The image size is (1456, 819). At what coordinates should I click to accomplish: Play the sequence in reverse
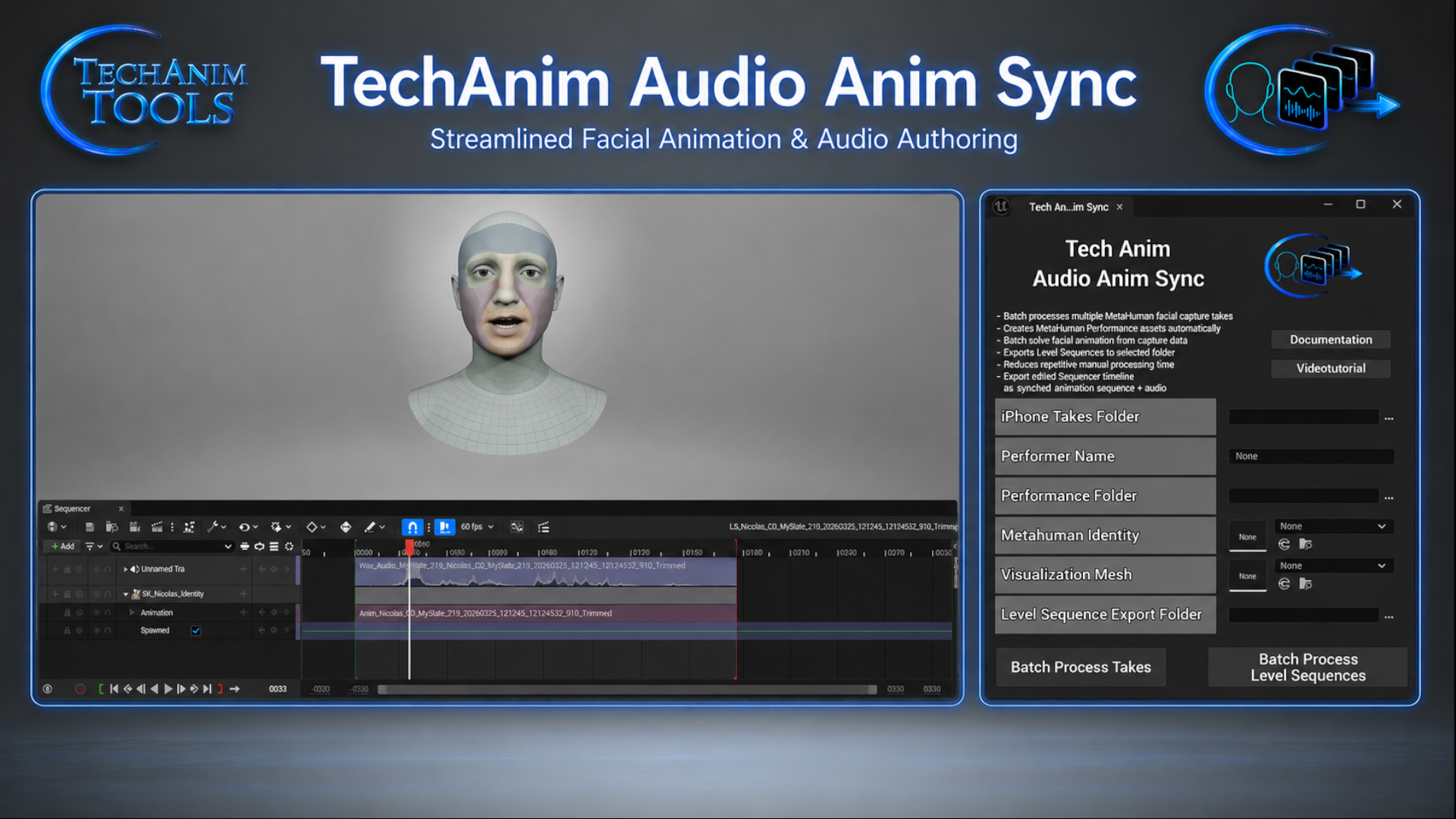coord(154,689)
